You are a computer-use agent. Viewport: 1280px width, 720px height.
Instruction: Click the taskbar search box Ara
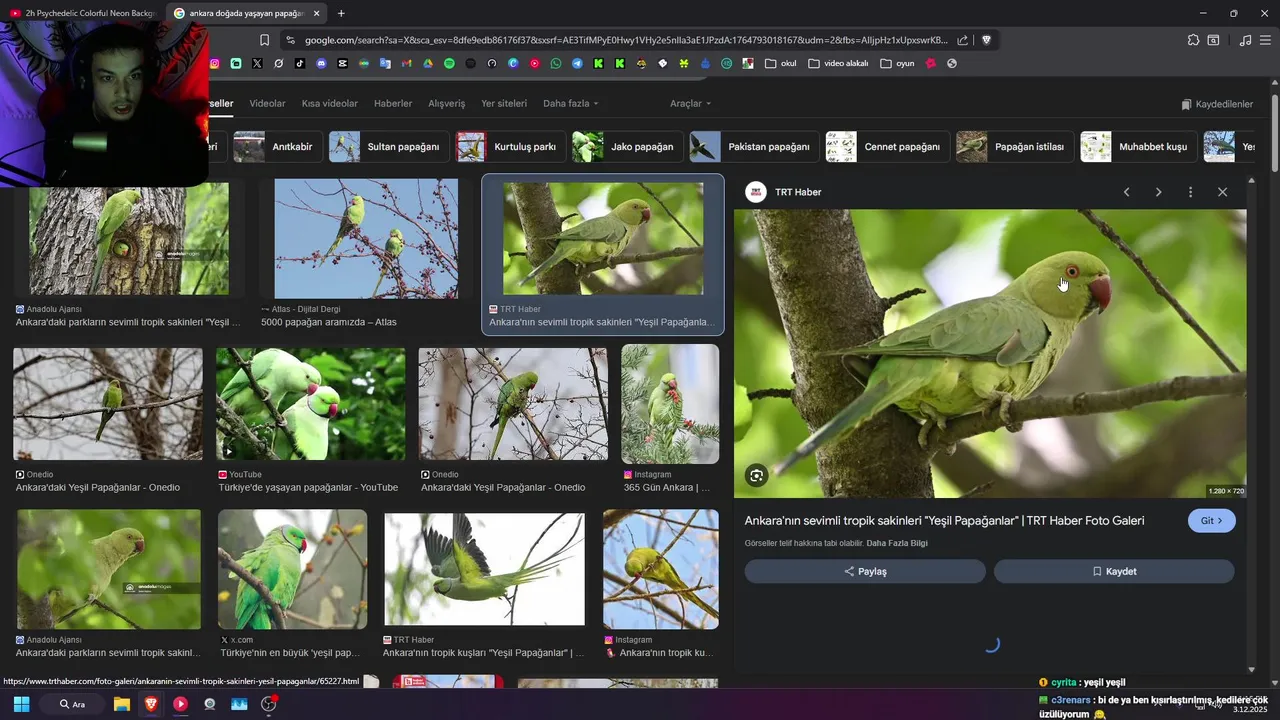coord(72,704)
